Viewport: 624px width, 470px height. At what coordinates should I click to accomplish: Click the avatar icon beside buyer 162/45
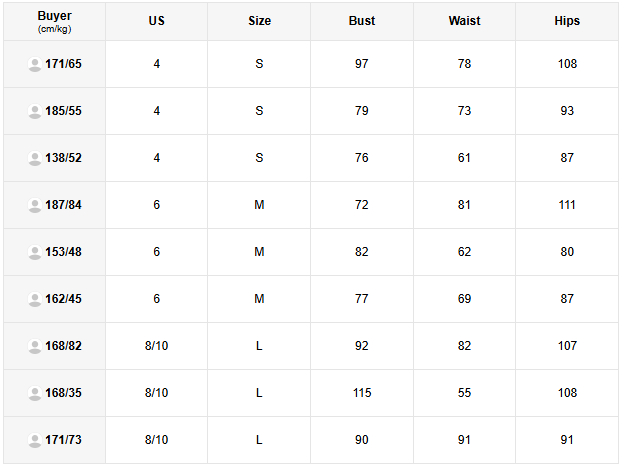35,299
